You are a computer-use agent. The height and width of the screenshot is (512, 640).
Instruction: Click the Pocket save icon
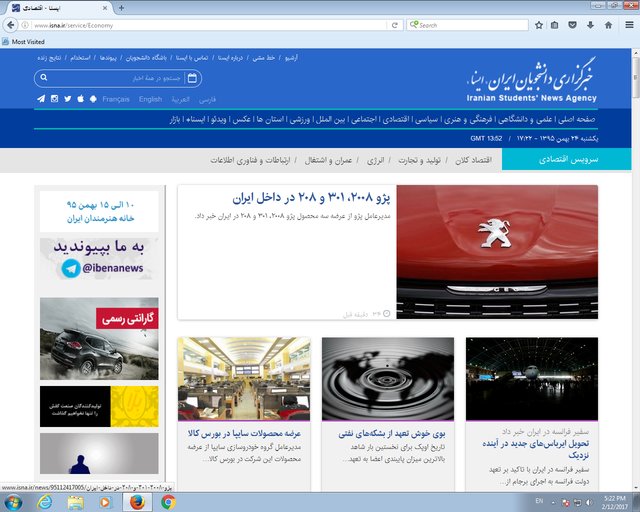pos(572,25)
